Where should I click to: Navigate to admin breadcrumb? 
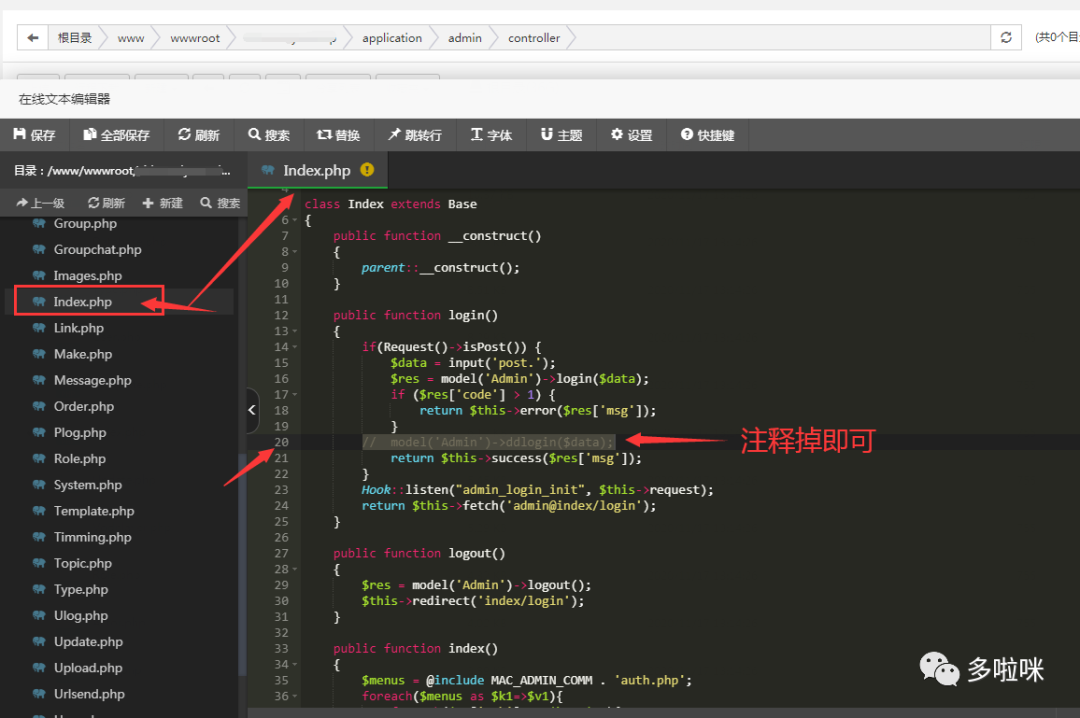[465, 39]
